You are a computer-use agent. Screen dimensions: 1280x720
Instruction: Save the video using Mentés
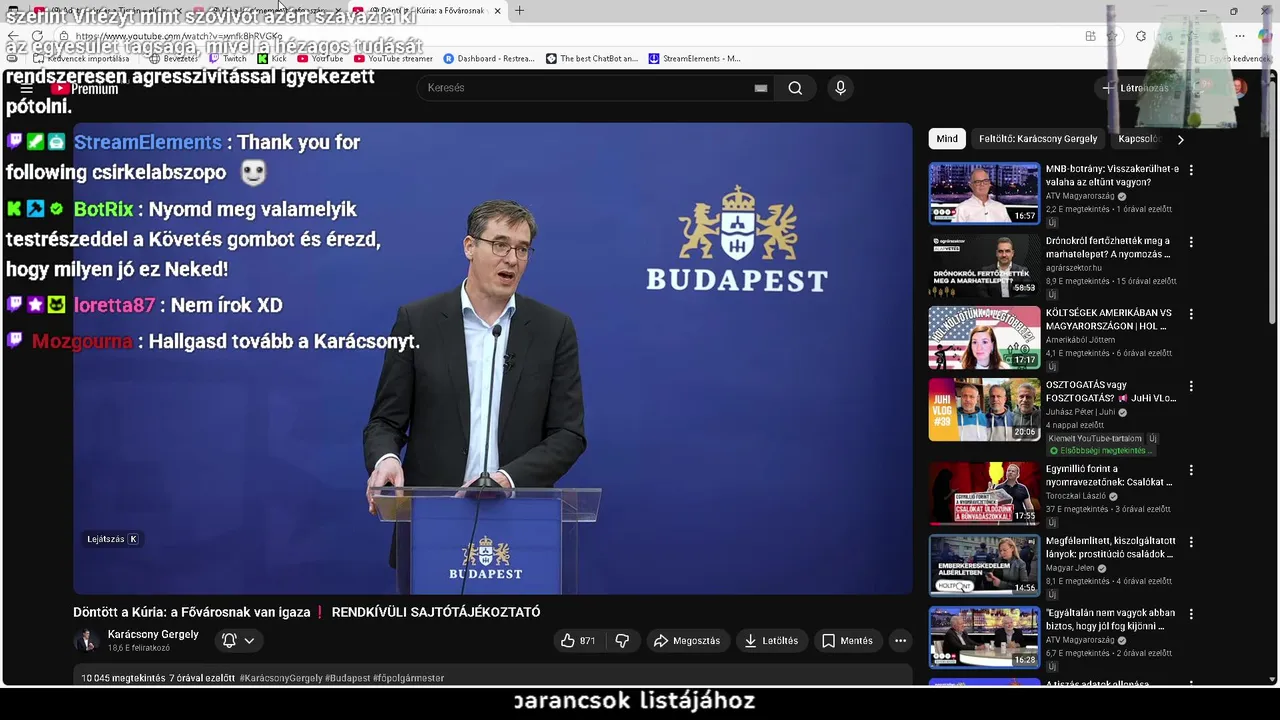point(847,641)
